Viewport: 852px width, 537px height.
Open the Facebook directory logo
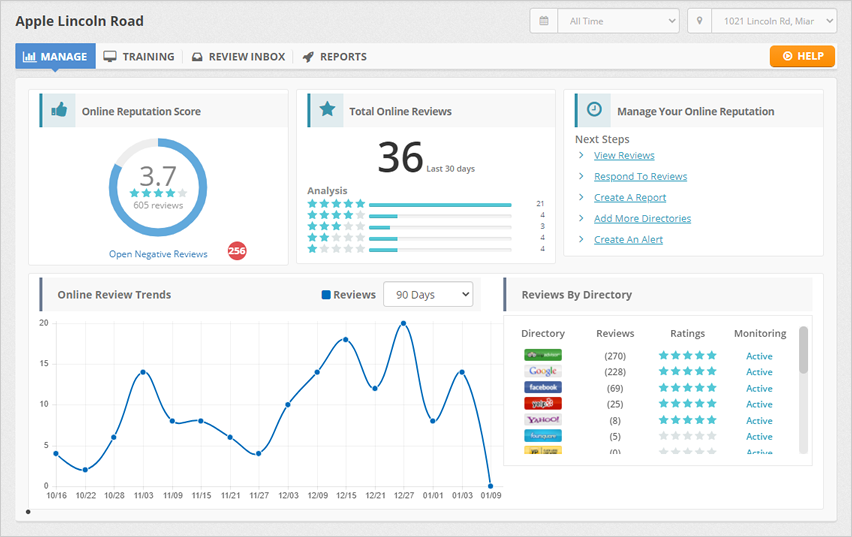point(543,387)
